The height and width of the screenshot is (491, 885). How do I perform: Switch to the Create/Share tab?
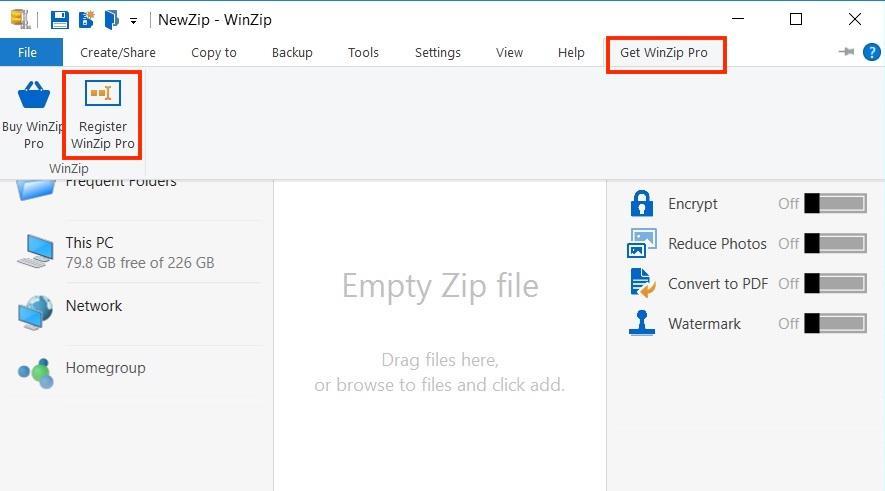tap(118, 52)
